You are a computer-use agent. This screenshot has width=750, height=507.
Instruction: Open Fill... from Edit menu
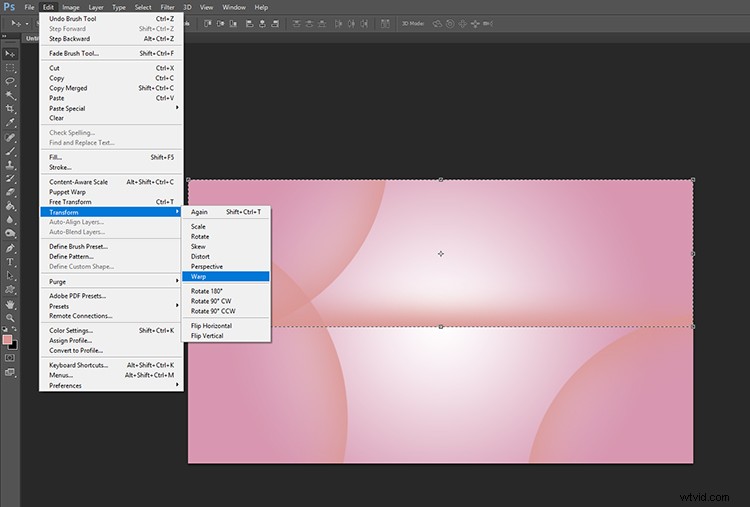click(111, 157)
